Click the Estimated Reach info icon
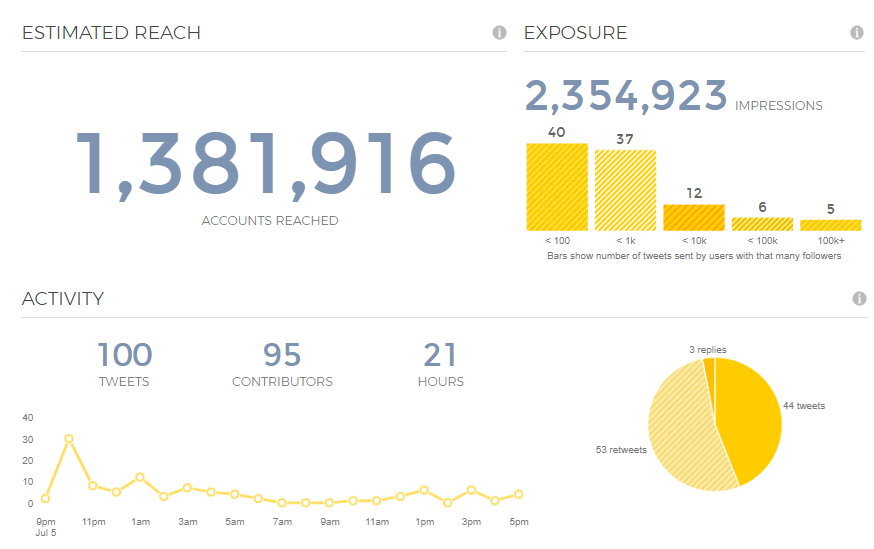 tap(499, 33)
